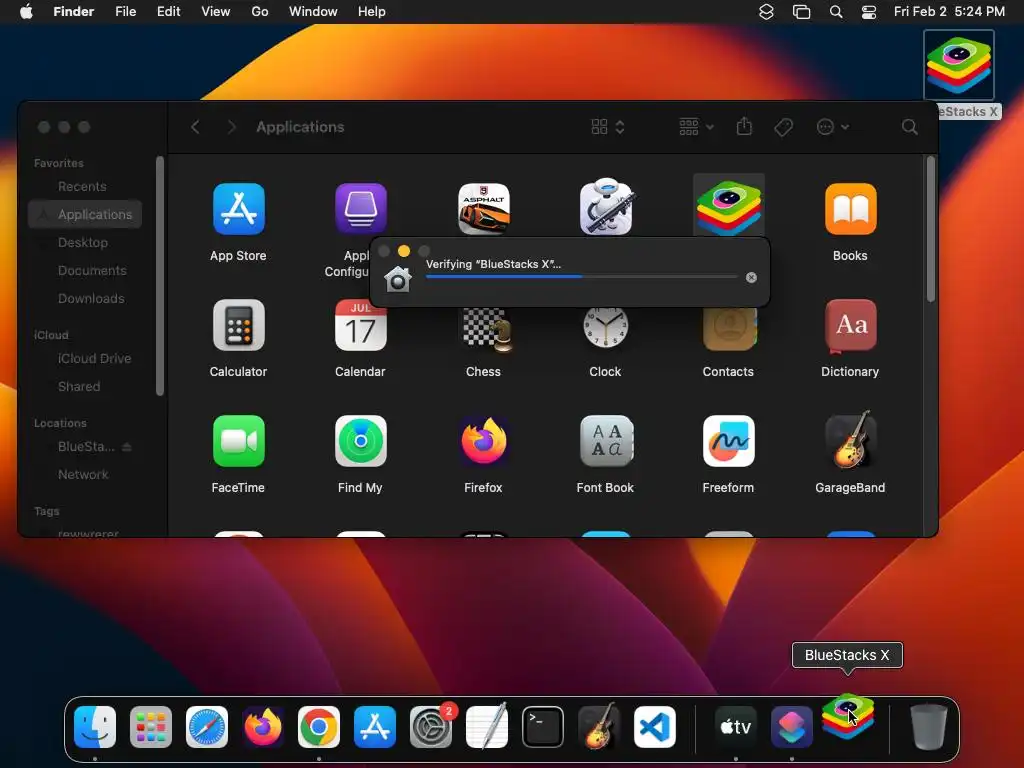1024x768 pixels.
Task: Select the Font Book app icon
Action: (x=606, y=441)
